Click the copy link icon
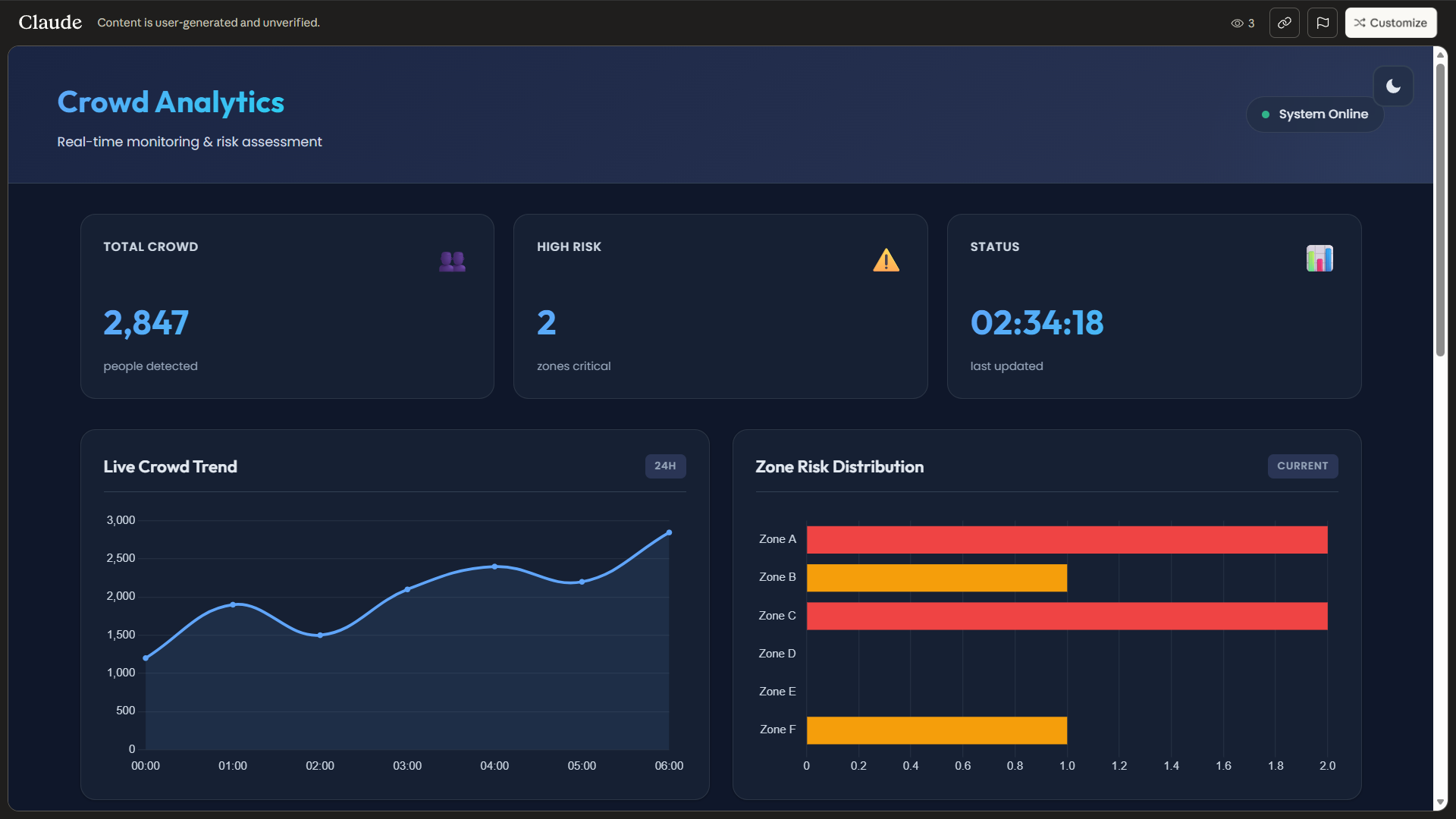 coord(1284,23)
